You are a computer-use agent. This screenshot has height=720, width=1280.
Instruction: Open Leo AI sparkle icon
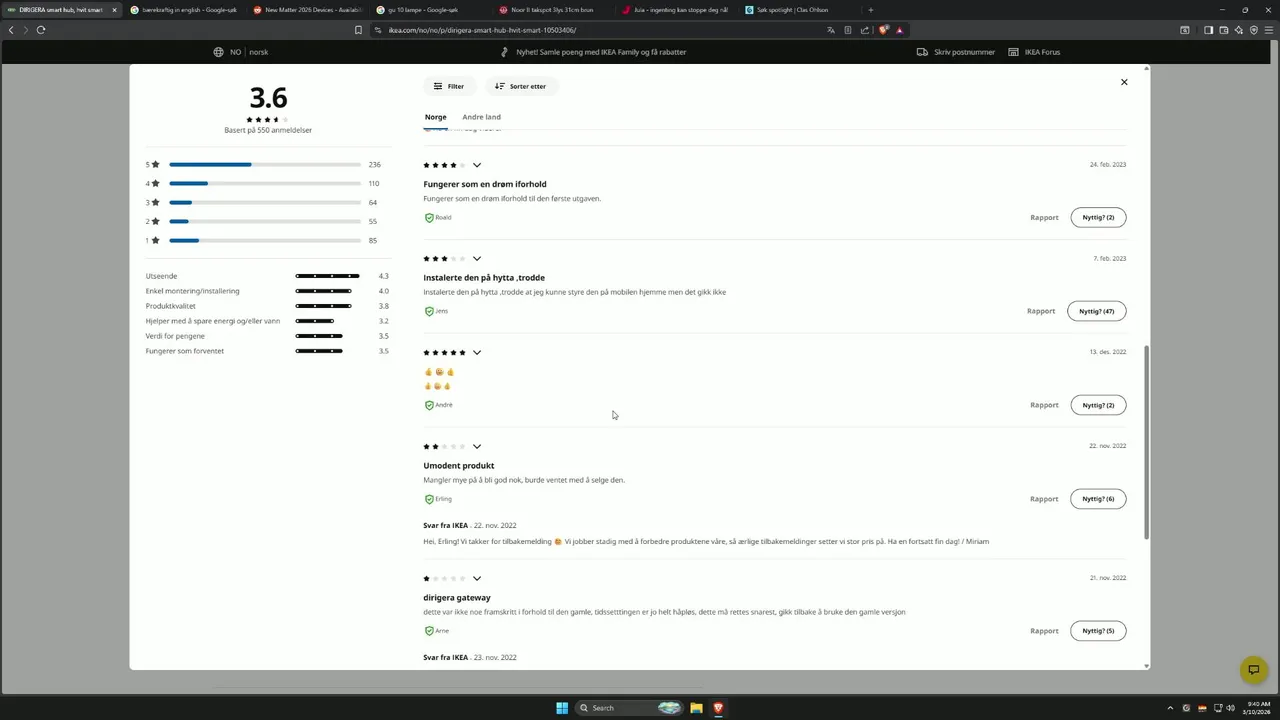pos(1239,30)
